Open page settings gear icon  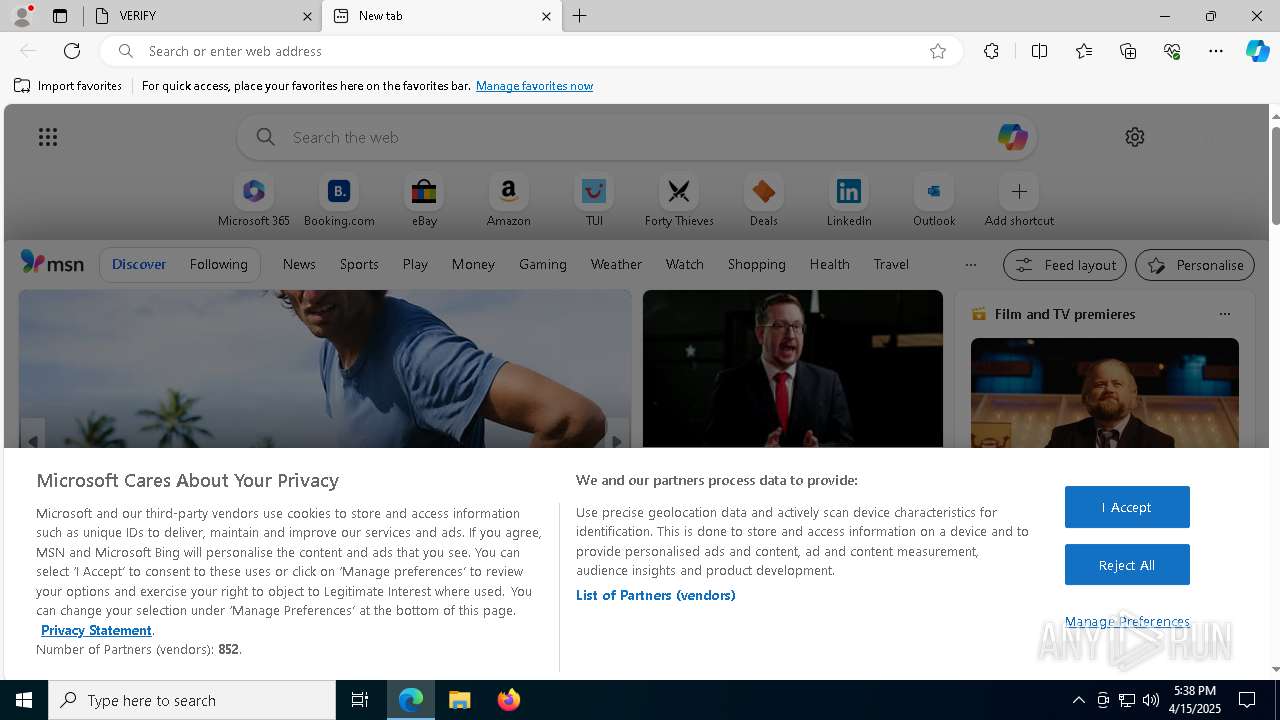1134,137
